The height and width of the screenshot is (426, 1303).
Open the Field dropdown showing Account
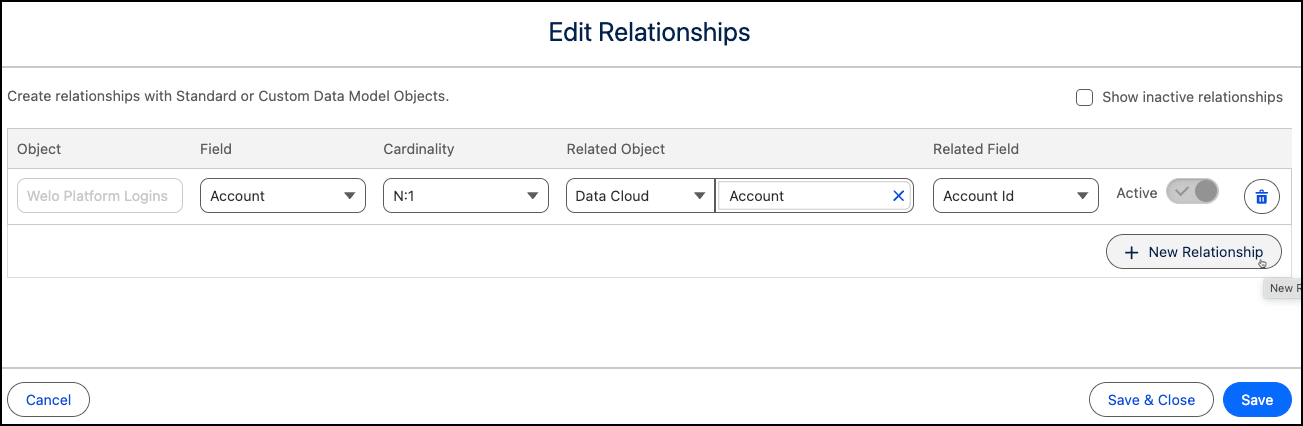(283, 196)
